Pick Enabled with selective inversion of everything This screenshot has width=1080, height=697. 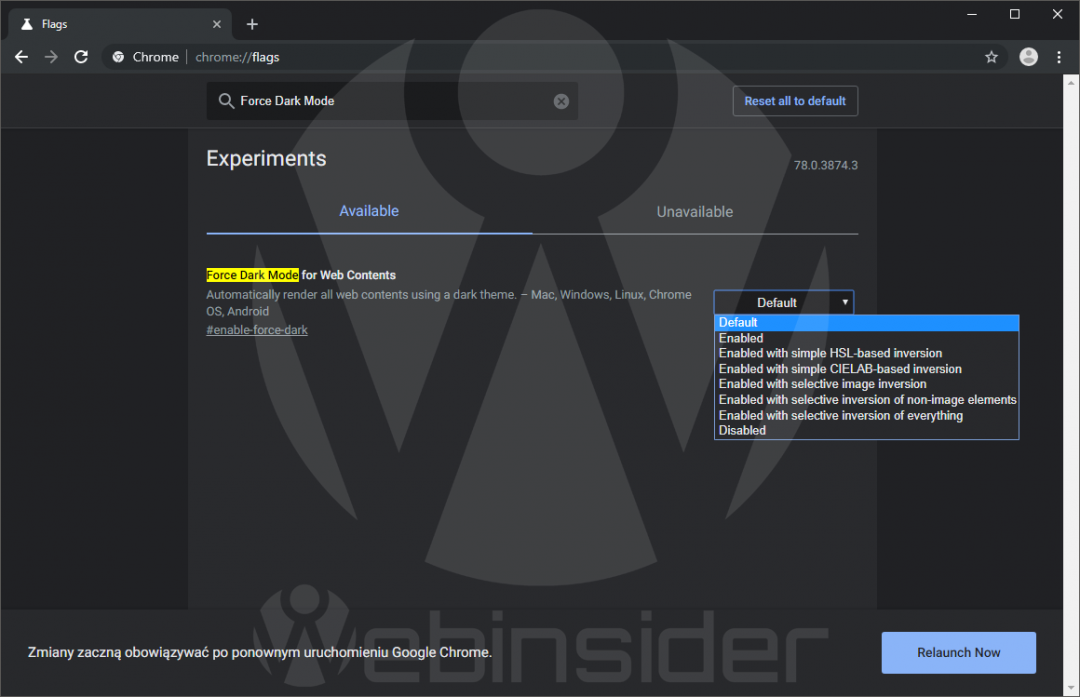840,415
